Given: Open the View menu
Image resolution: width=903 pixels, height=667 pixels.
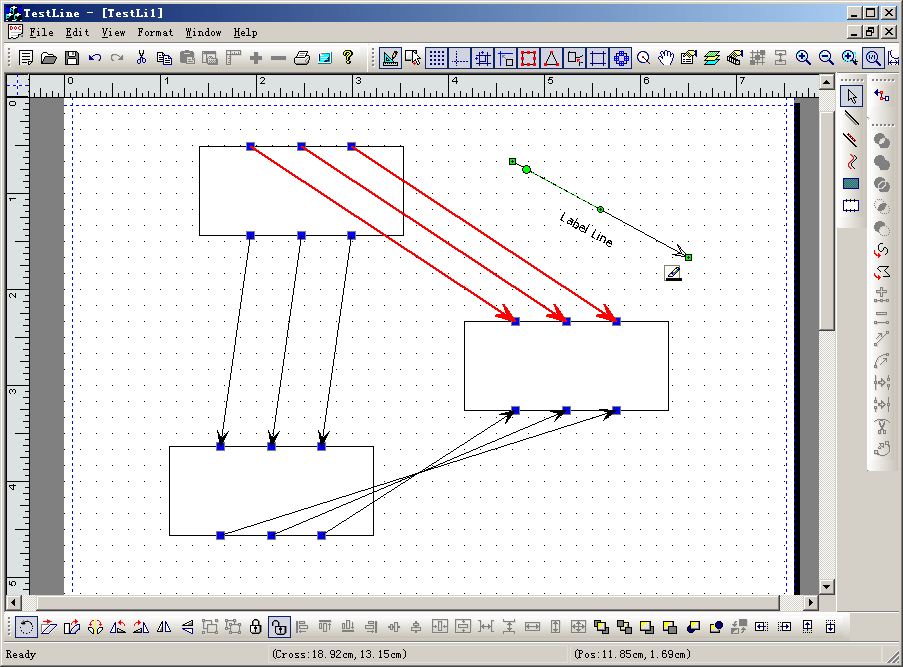Looking at the screenshot, I should point(113,32).
